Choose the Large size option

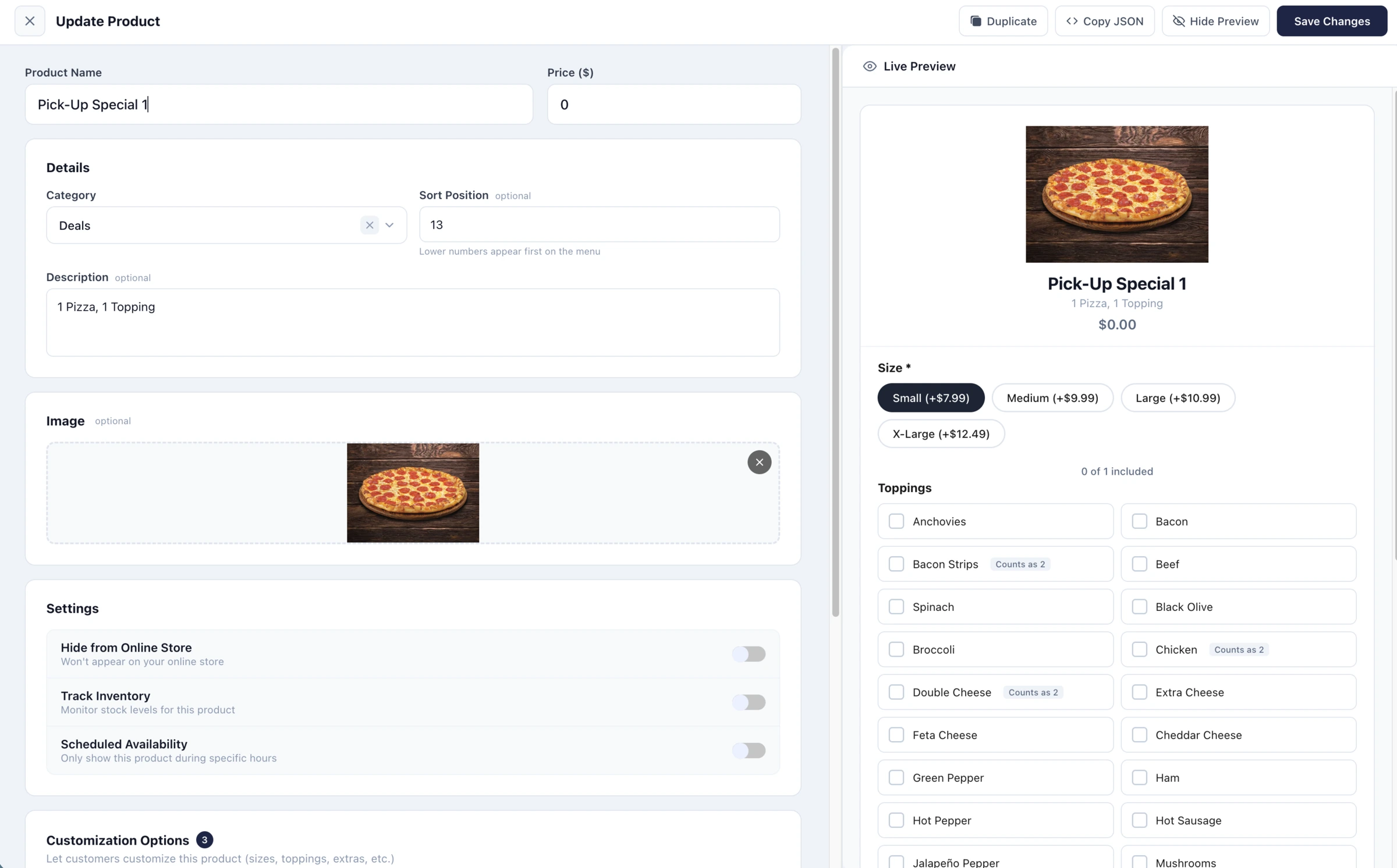pos(1178,398)
